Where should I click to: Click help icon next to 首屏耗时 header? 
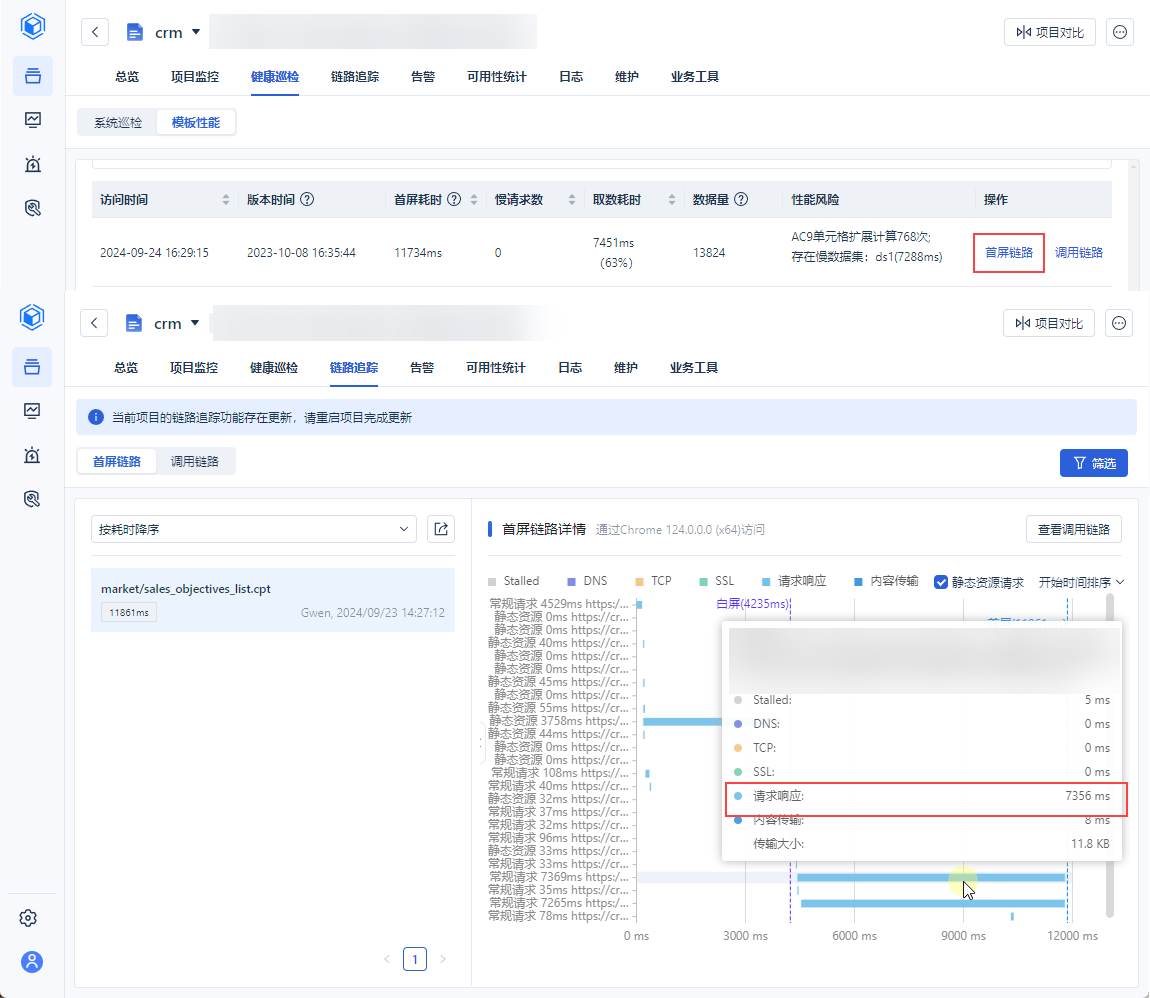[x=455, y=199]
